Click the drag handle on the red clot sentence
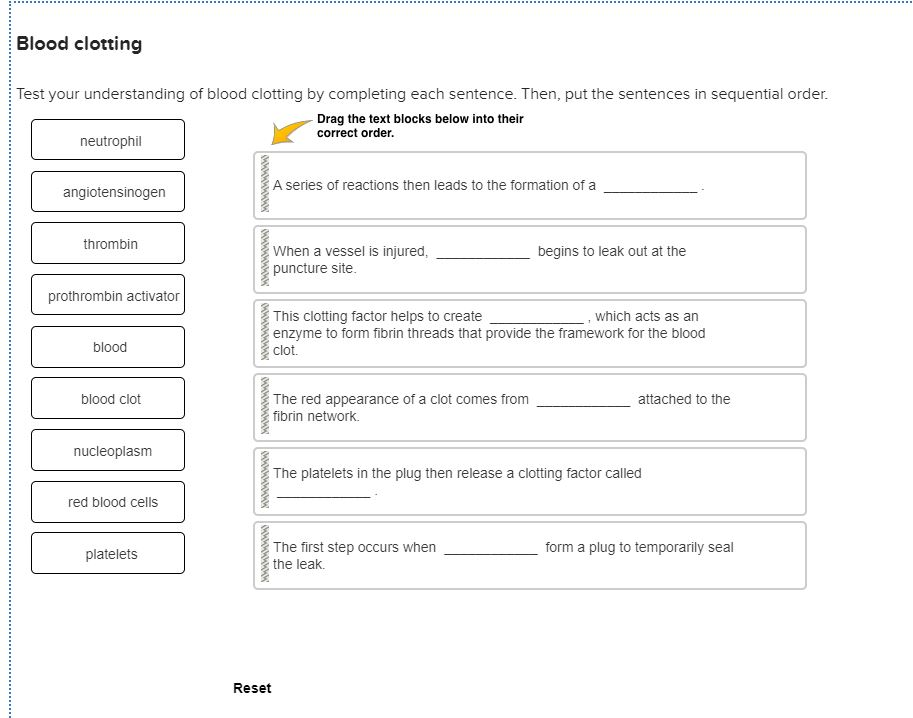The width and height of the screenshot is (913, 718). tap(263, 407)
